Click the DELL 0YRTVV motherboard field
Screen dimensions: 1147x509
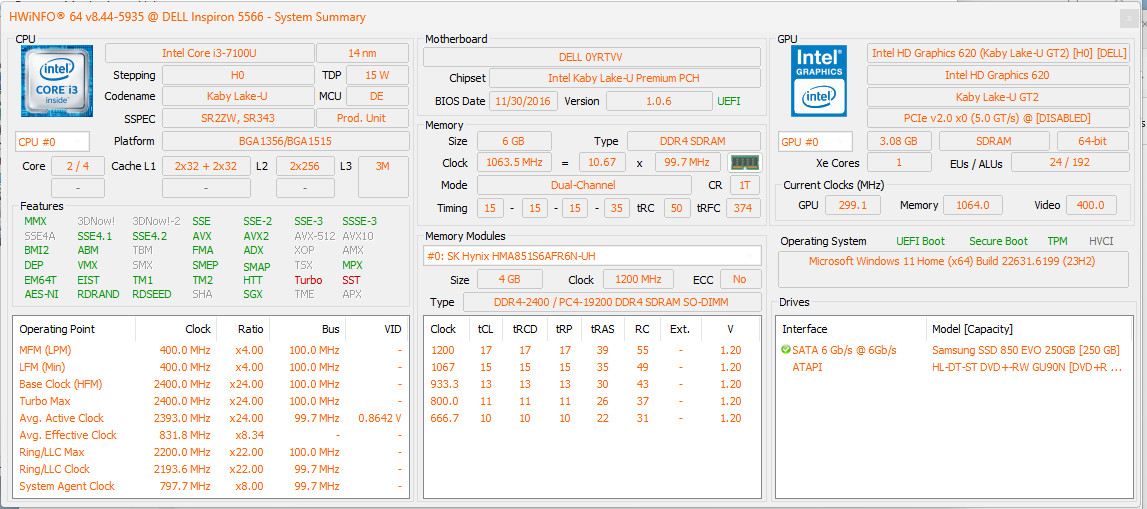(x=592, y=57)
